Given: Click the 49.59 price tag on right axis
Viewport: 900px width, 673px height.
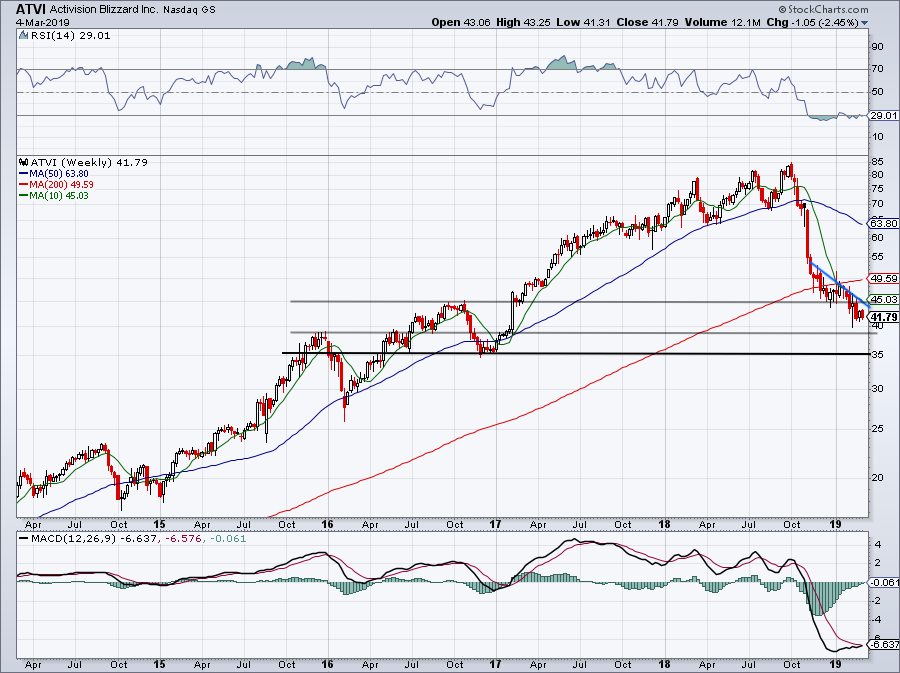Looking at the screenshot, I should point(884,278).
